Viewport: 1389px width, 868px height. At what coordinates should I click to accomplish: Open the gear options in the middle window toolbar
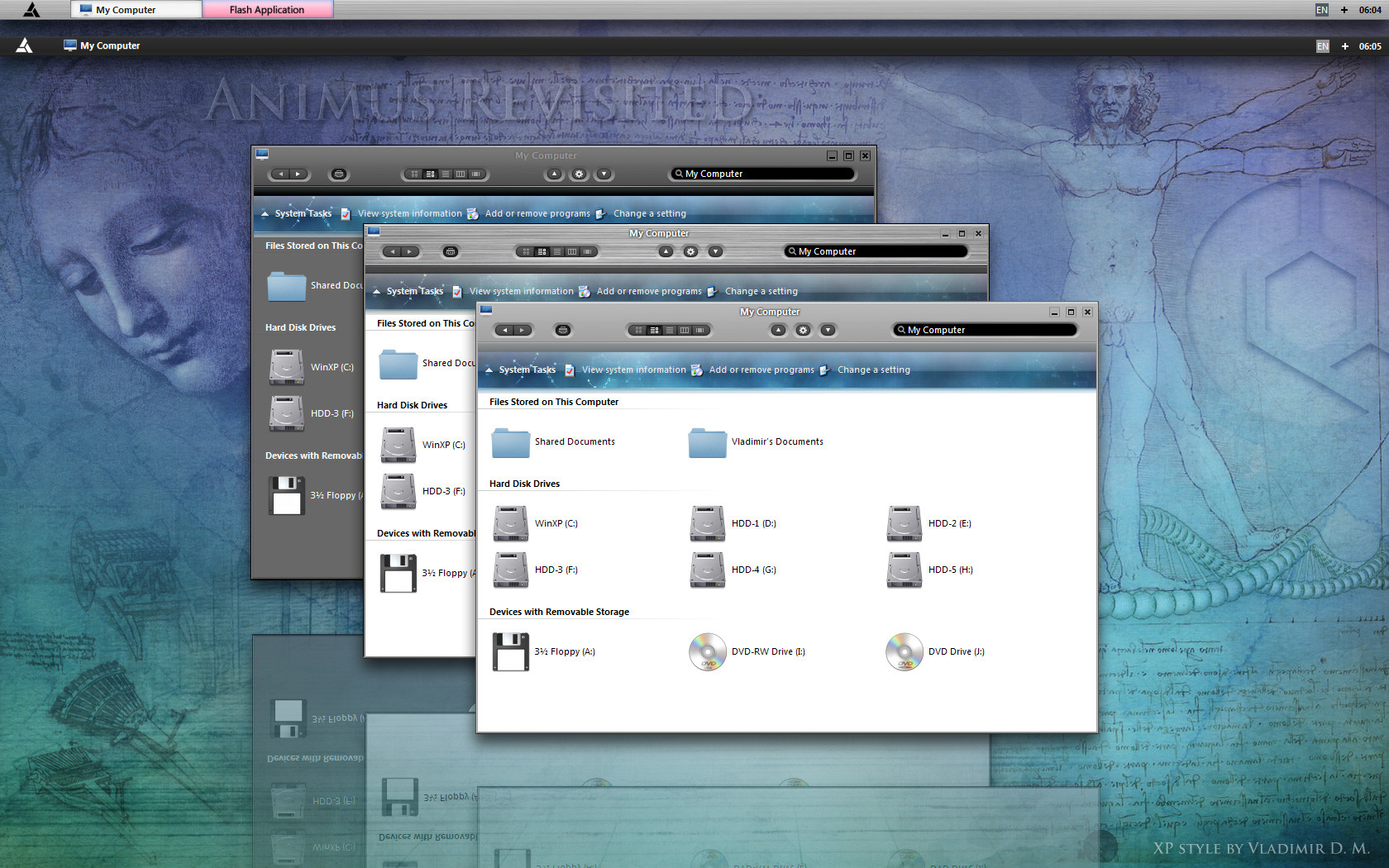[x=690, y=251]
